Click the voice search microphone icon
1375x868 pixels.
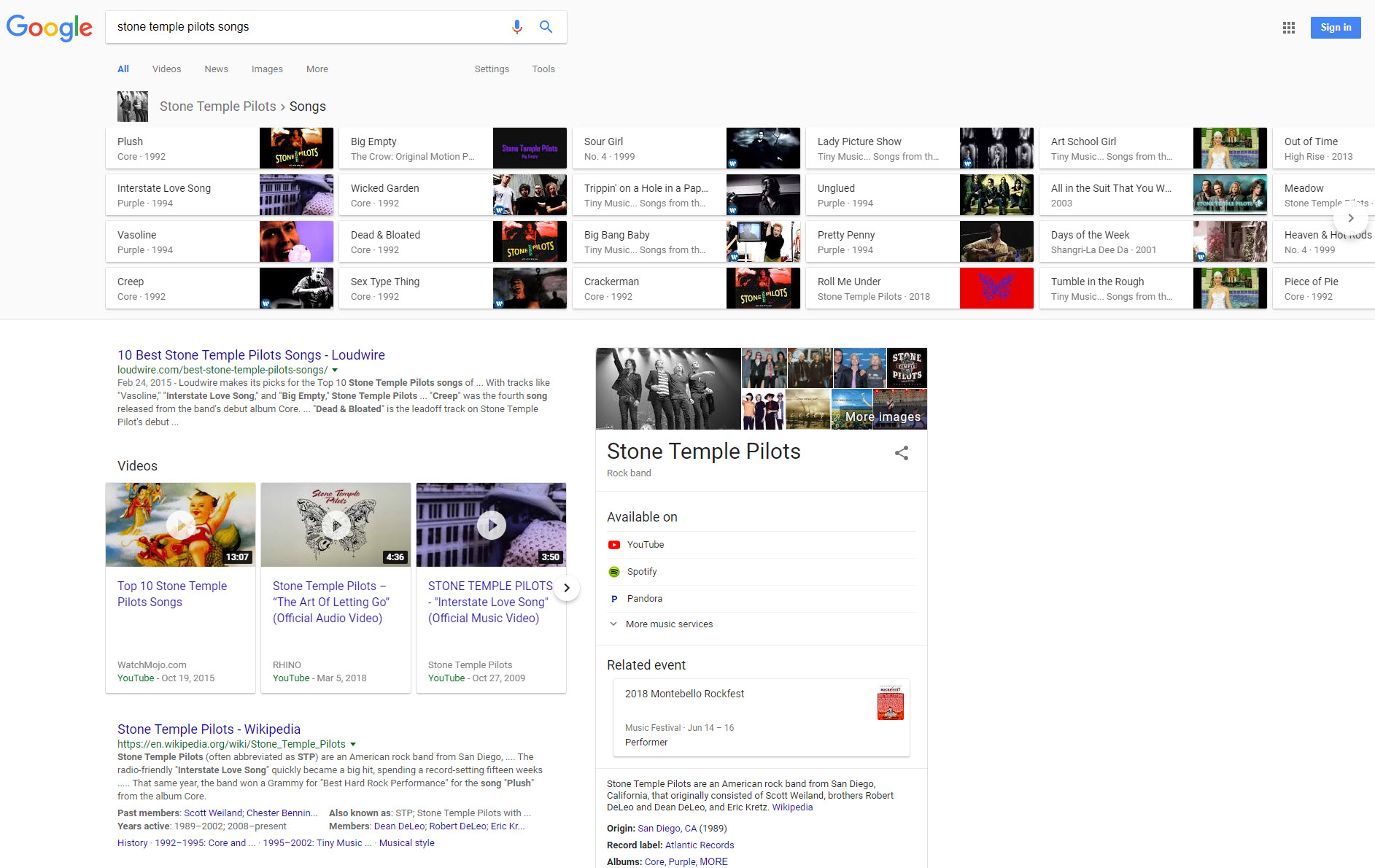click(x=516, y=27)
